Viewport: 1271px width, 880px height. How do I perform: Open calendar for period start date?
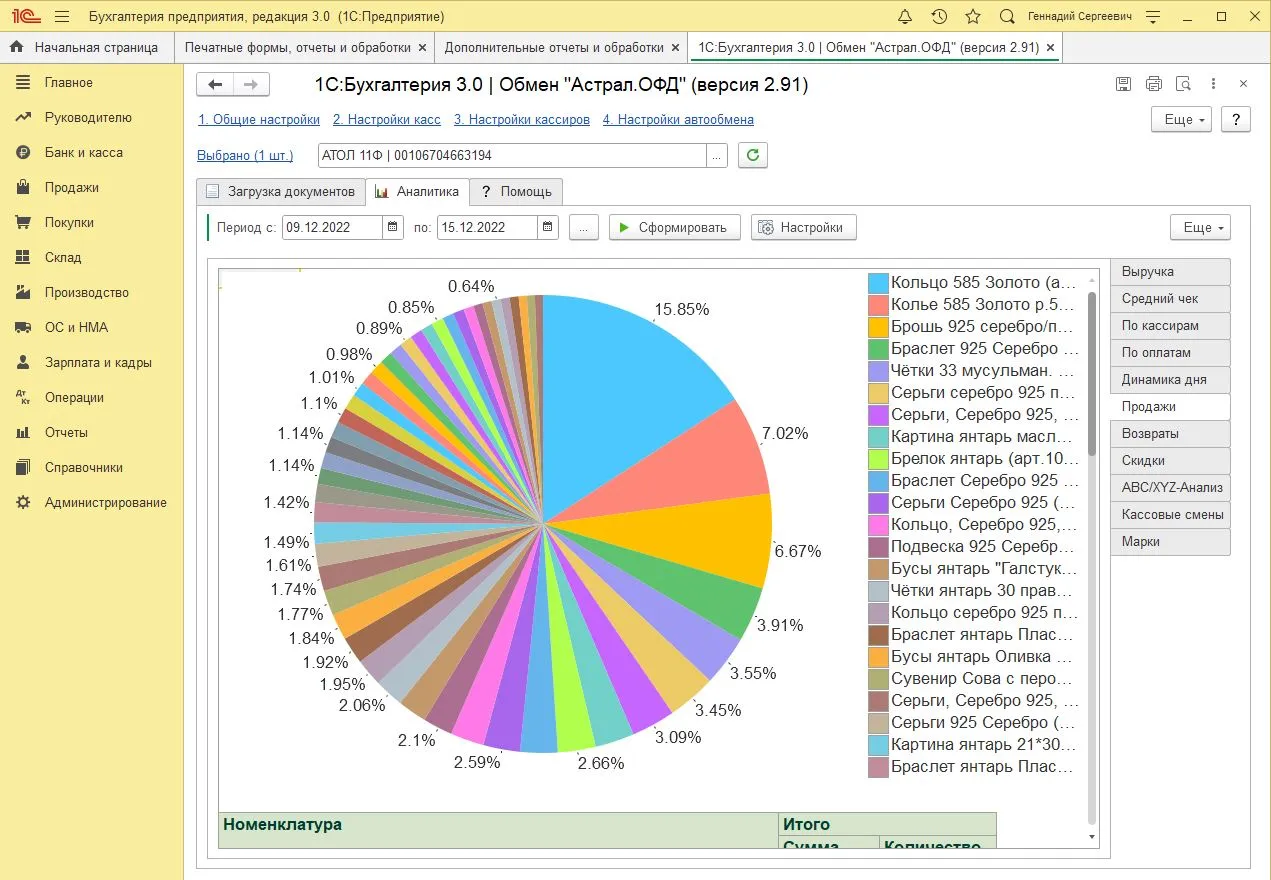(393, 228)
